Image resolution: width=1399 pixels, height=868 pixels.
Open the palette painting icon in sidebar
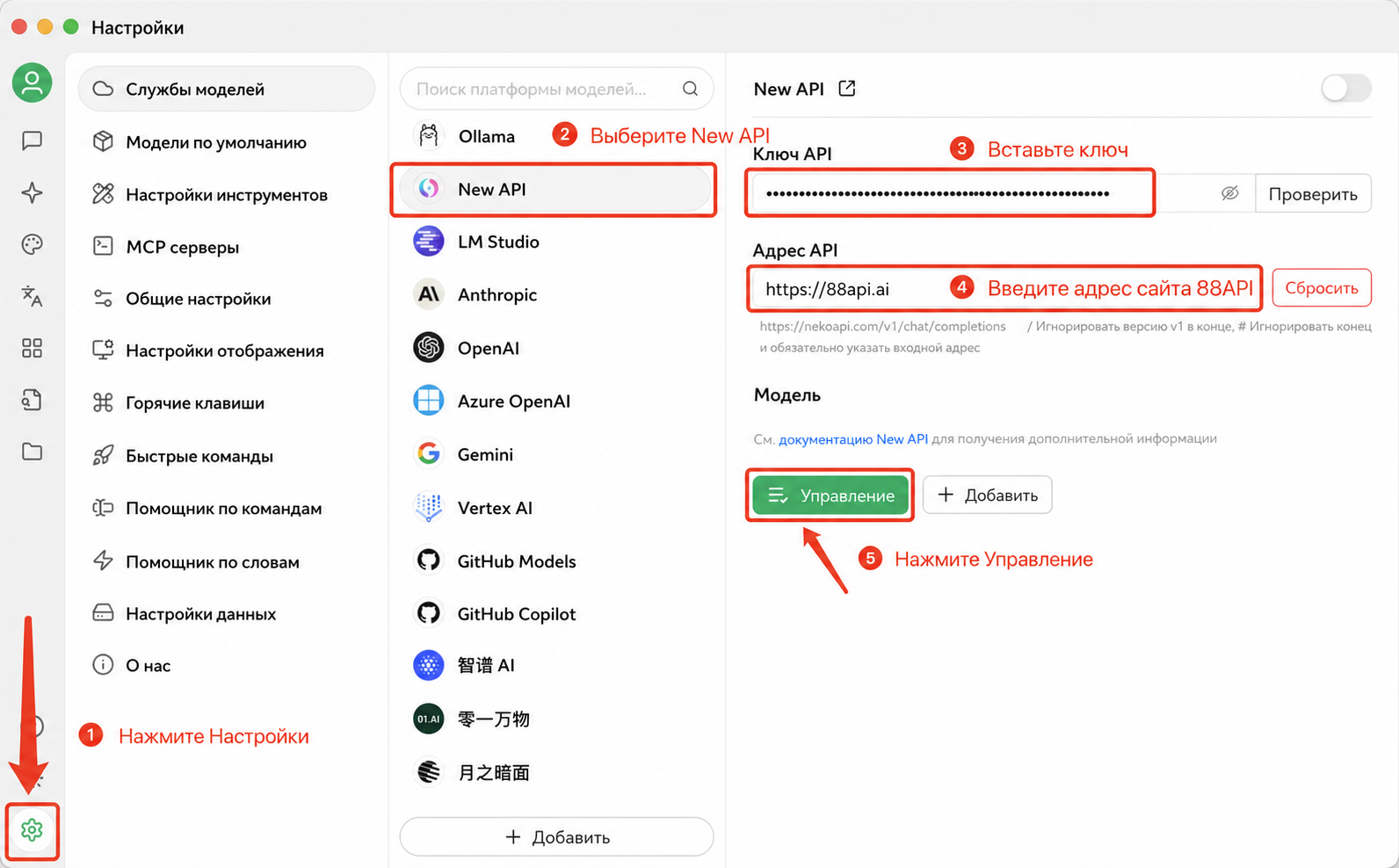(x=32, y=244)
